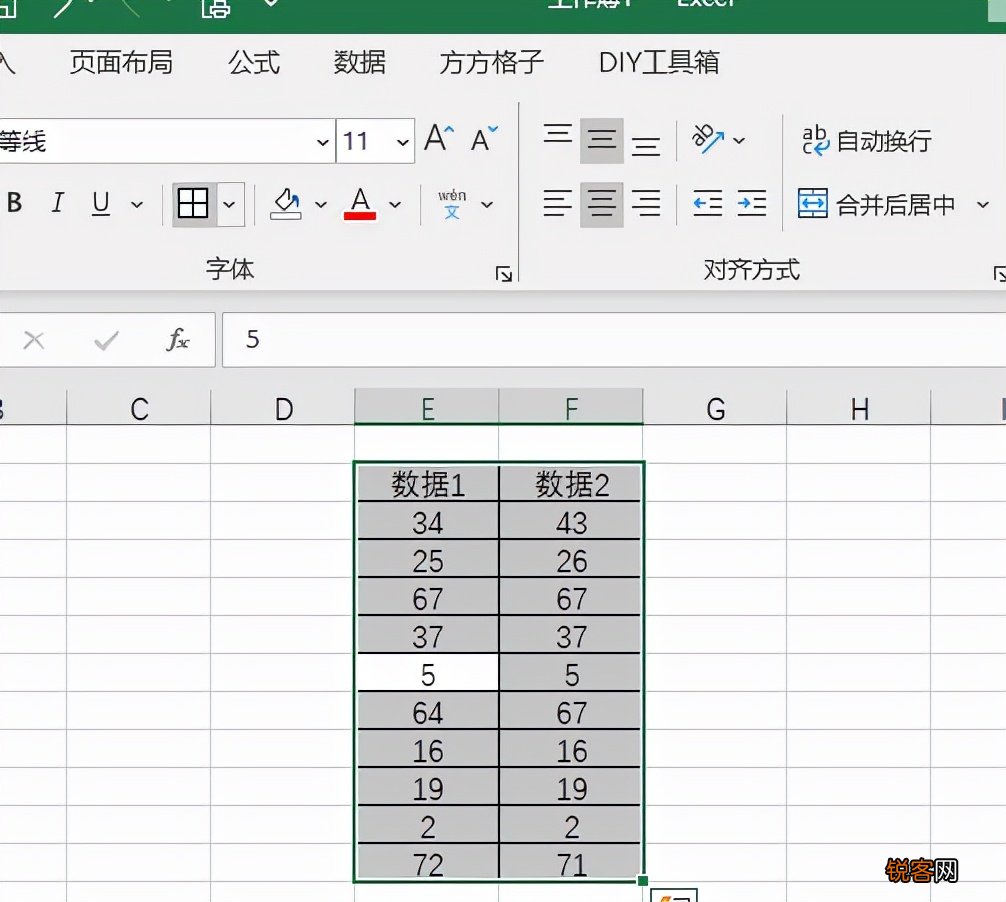Toggle Underline formatting
This screenshot has height=902, width=1006.
tap(101, 203)
